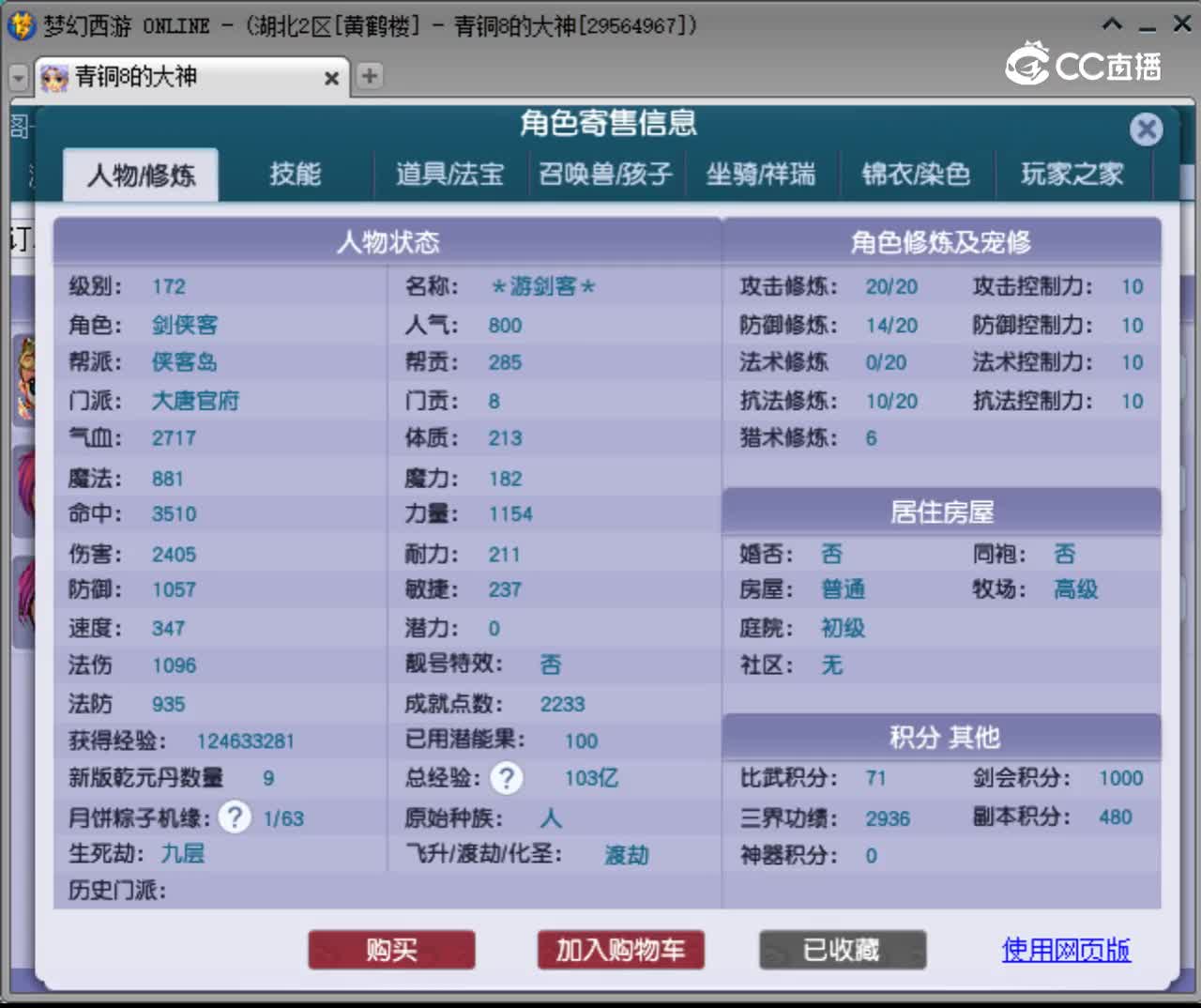Click the 抗法修炼 value 10/20
This screenshot has height=1008, width=1201.
tap(891, 401)
